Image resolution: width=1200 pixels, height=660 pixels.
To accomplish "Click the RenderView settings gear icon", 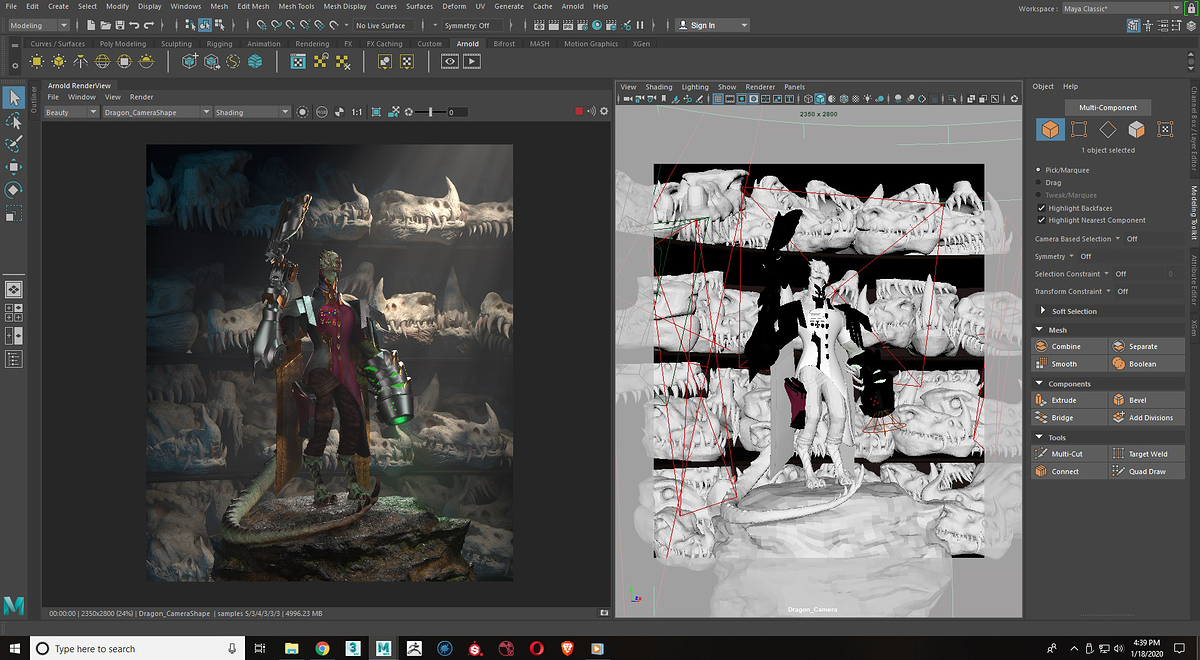I will point(604,111).
